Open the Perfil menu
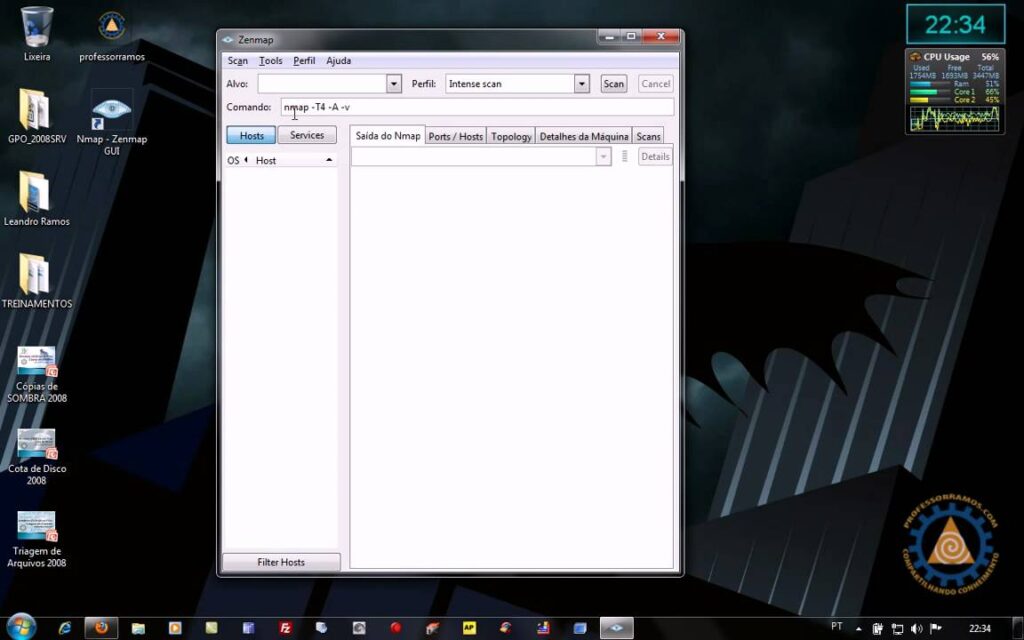1024x640 pixels. pyautogui.click(x=304, y=61)
